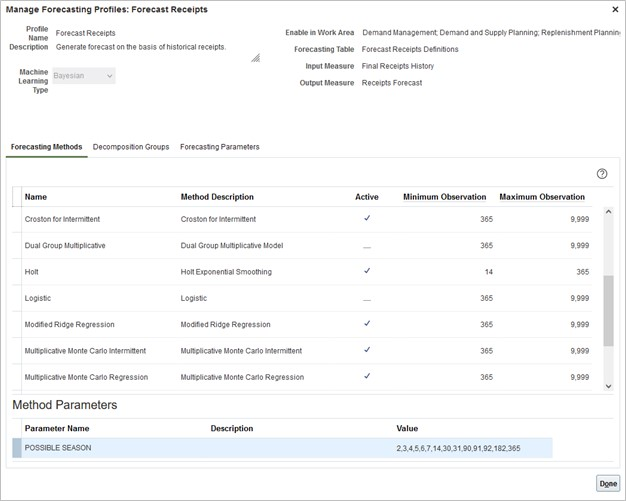The height and width of the screenshot is (501, 626).
Task: Click Holt minimum observation value 14
Action: (489, 272)
